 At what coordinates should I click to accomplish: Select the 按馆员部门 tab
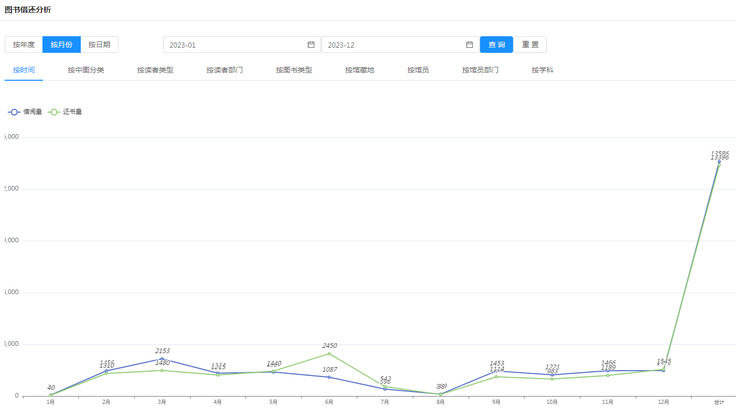pyautogui.click(x=480, y=70)
